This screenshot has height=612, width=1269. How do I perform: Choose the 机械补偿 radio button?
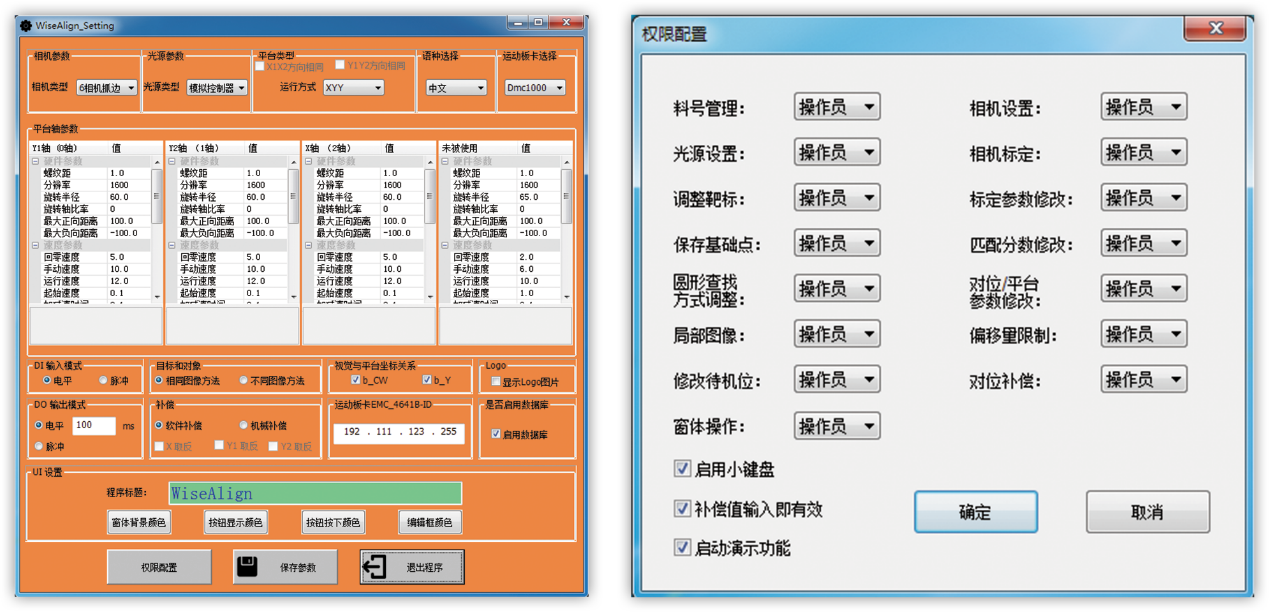(x=243, y=425)
